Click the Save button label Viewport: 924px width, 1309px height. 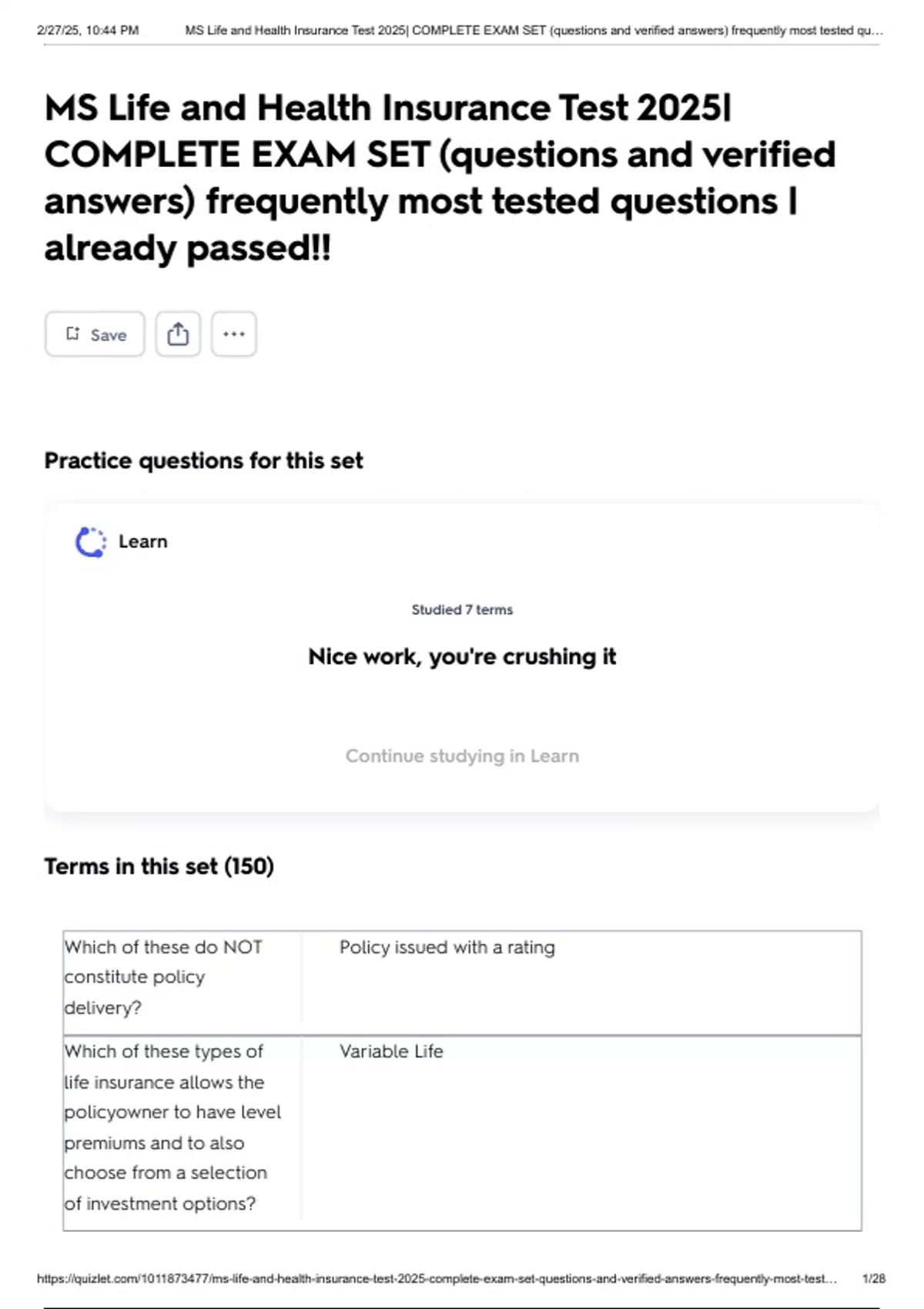pyautogui.click(x=108, y=335)
